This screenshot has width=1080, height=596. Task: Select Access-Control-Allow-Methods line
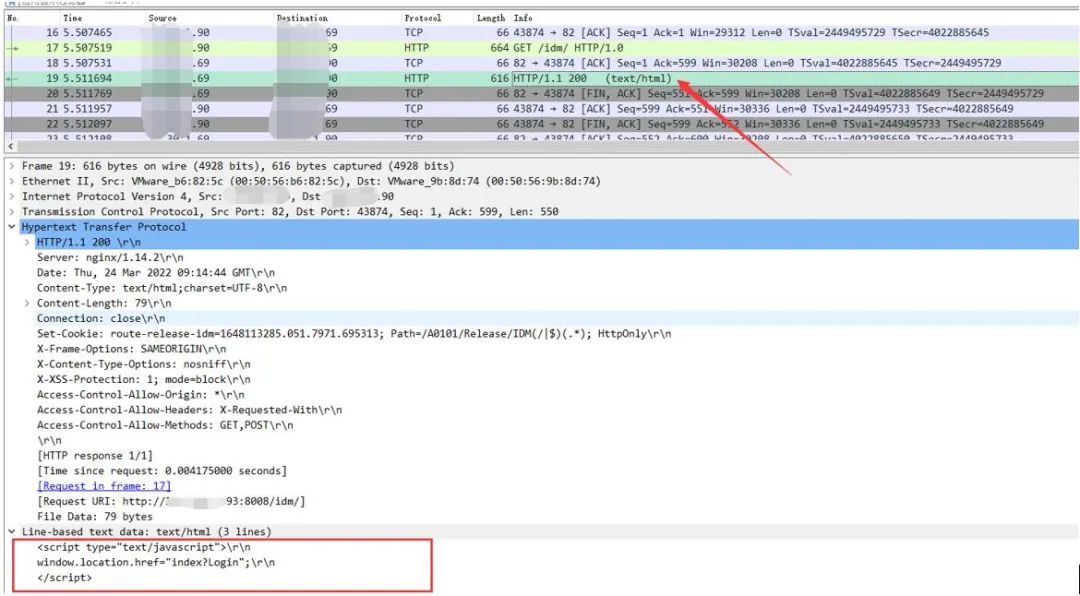pos(165,425)
